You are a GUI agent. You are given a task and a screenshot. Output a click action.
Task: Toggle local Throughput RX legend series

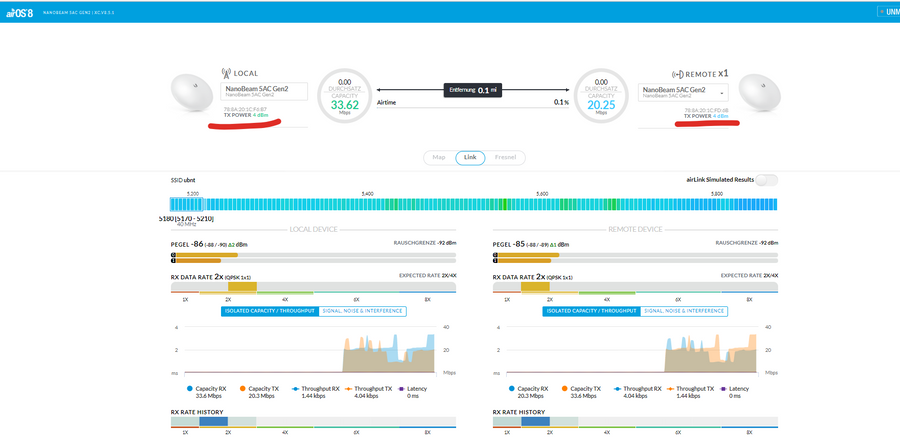315,391
